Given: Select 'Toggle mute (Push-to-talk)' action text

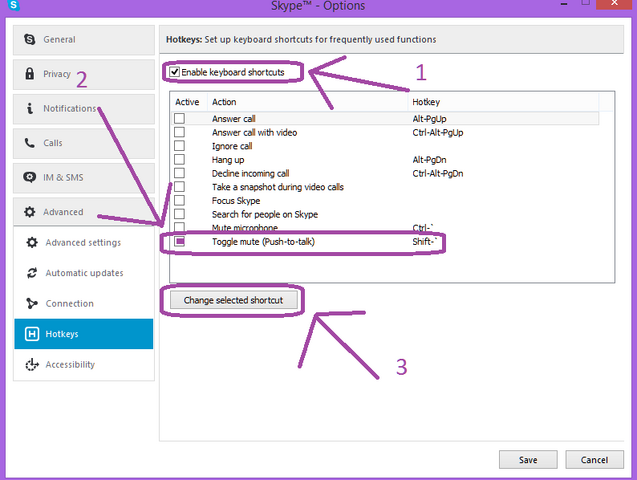Looking at the screenshot, I should pyautogui.click(x=263, y=242).
